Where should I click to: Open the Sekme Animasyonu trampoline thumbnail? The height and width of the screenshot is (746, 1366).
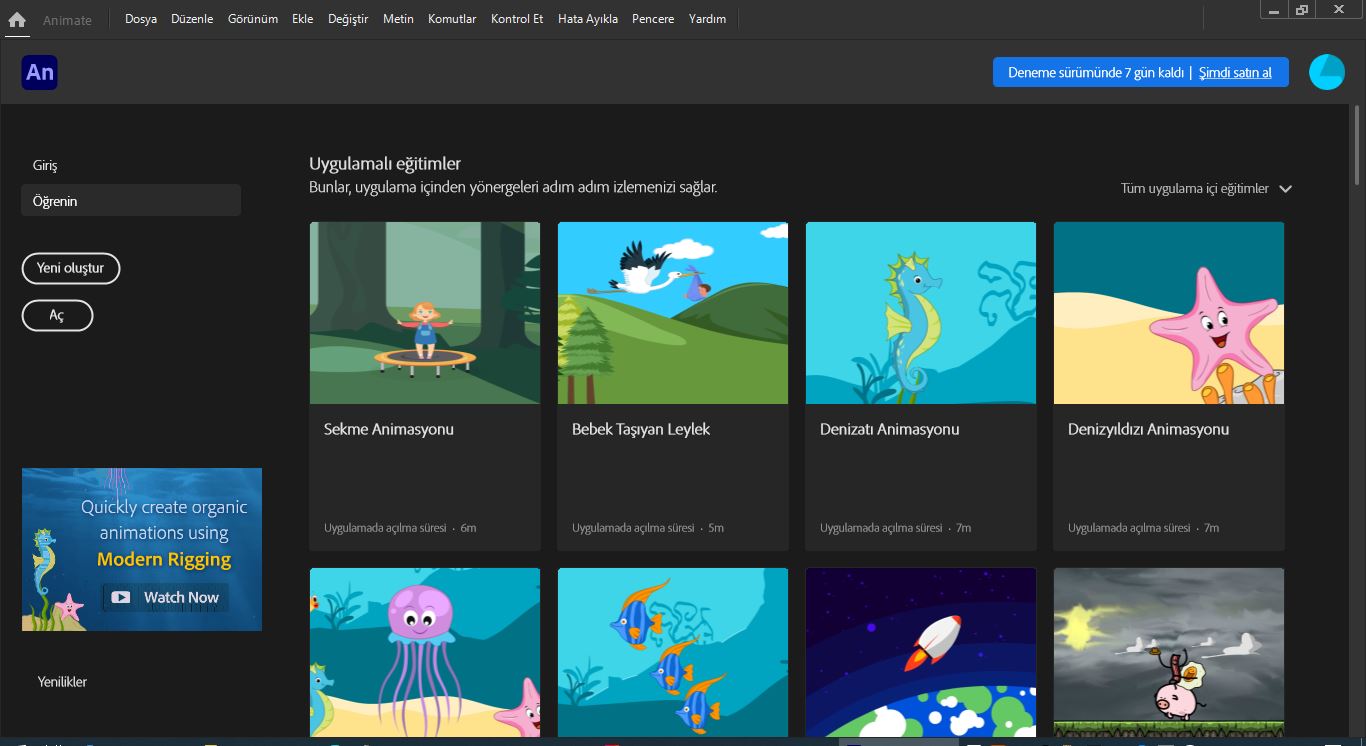coord(425,313)
